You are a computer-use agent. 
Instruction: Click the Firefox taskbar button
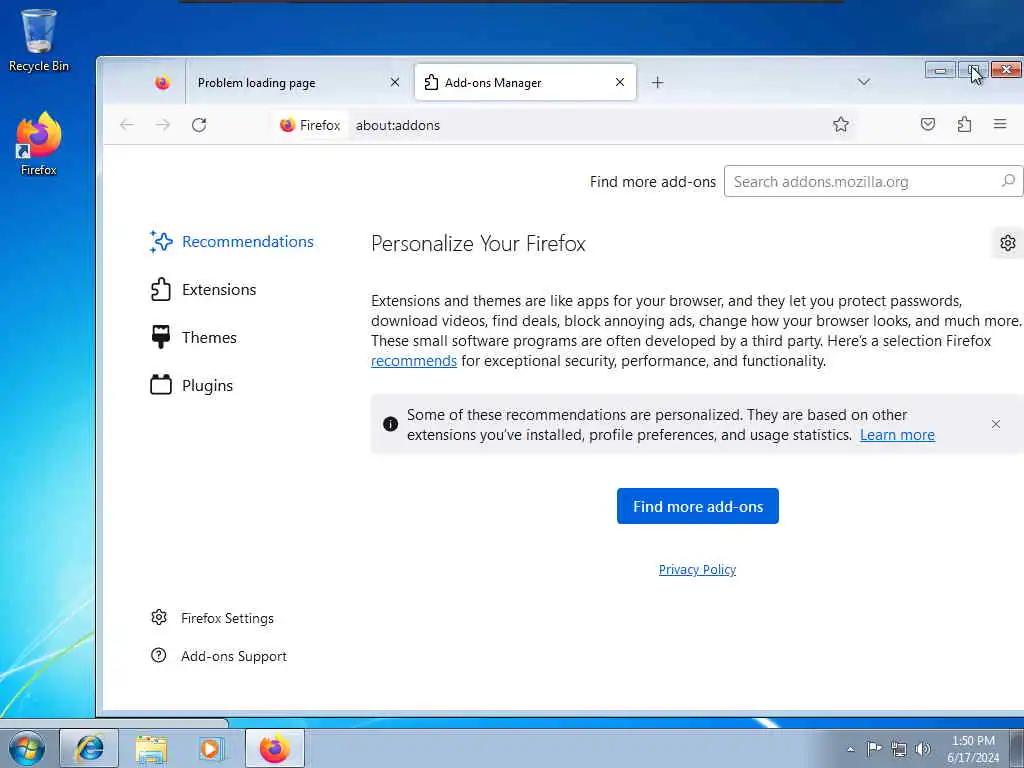[275, 748]
